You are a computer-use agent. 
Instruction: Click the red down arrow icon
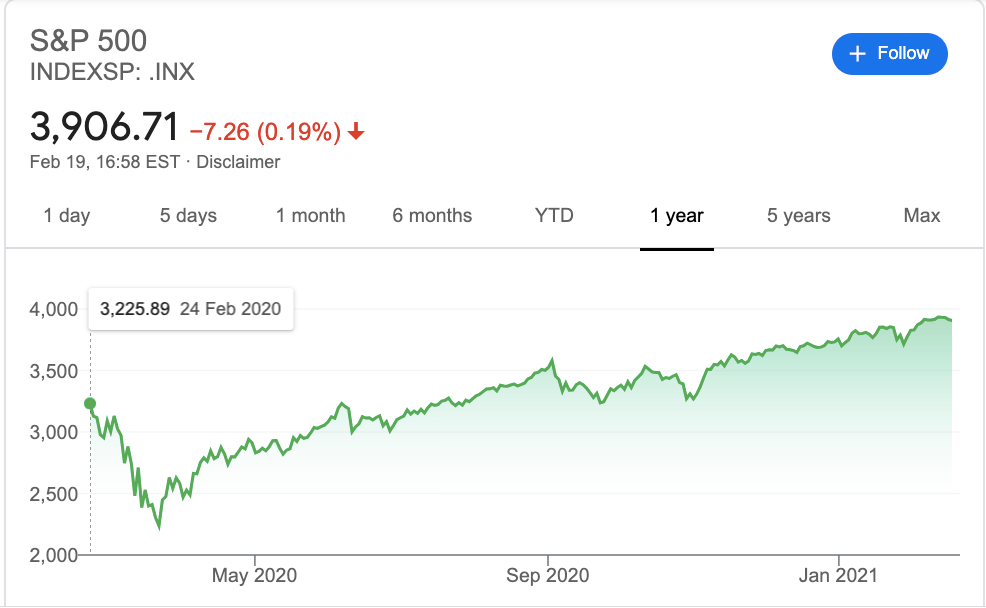point(357,131)
